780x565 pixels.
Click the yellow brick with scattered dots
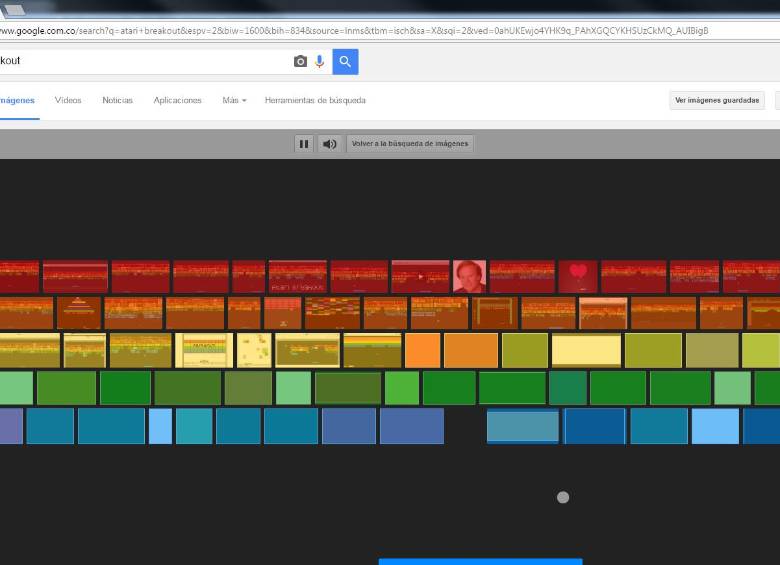tap(254, 350)
